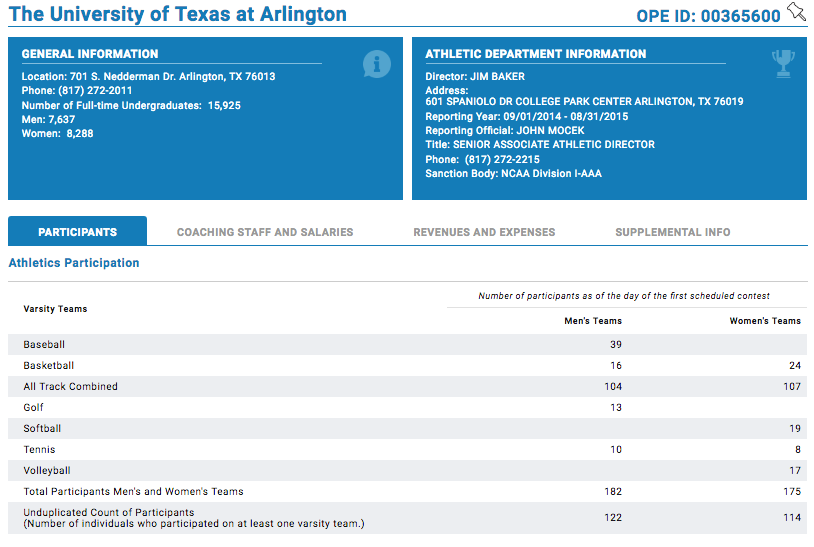Click Volleyball women's count 17

coord(795,471)
